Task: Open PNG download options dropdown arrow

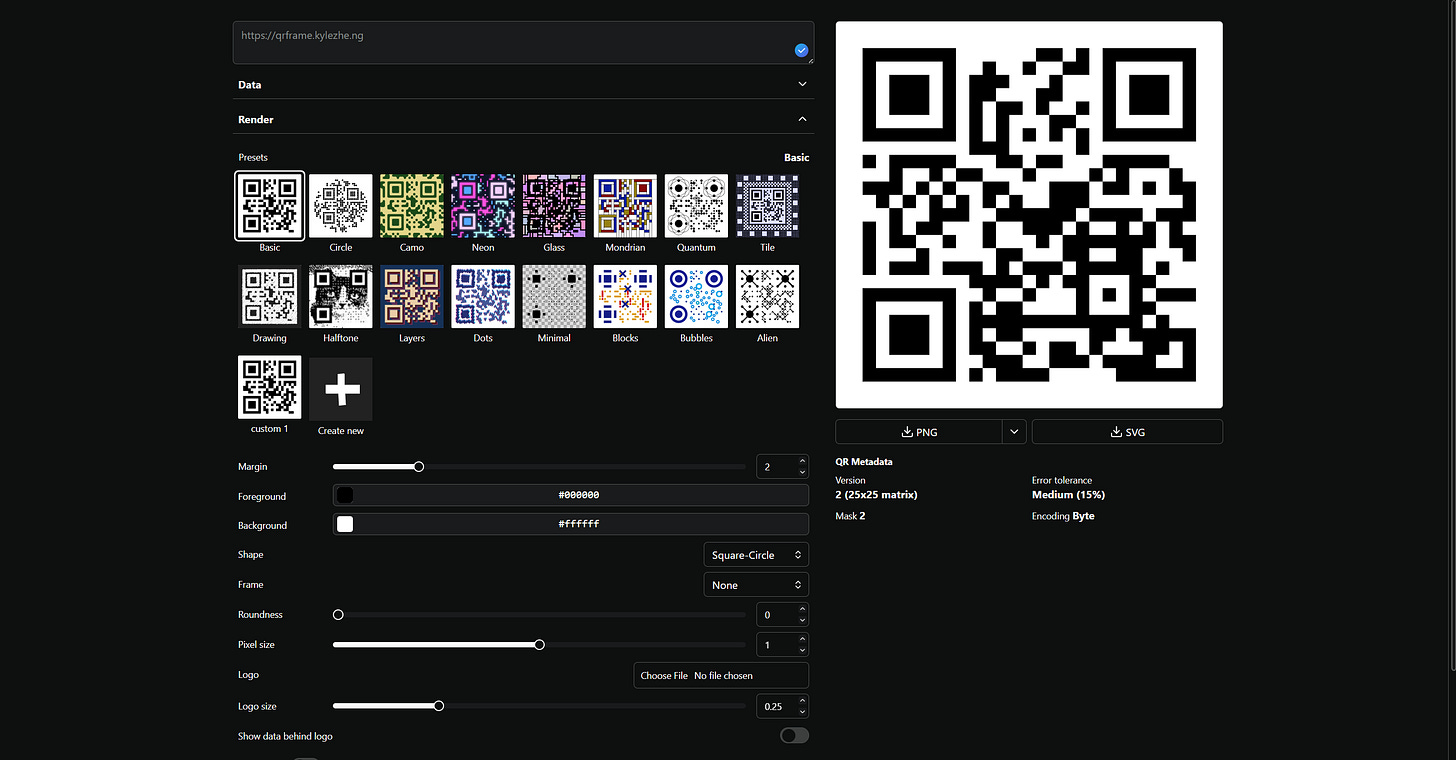Action: [x=1014, y=432]
